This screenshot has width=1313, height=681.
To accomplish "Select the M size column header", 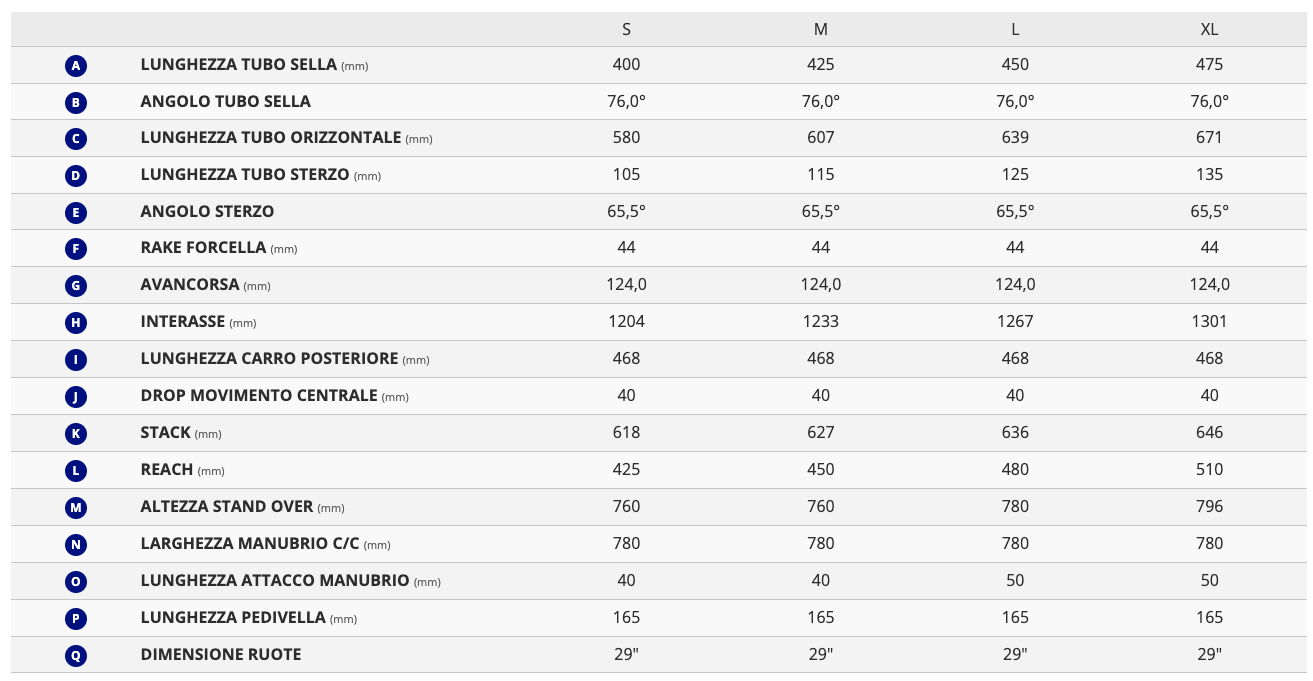I will tap(821, 29).
